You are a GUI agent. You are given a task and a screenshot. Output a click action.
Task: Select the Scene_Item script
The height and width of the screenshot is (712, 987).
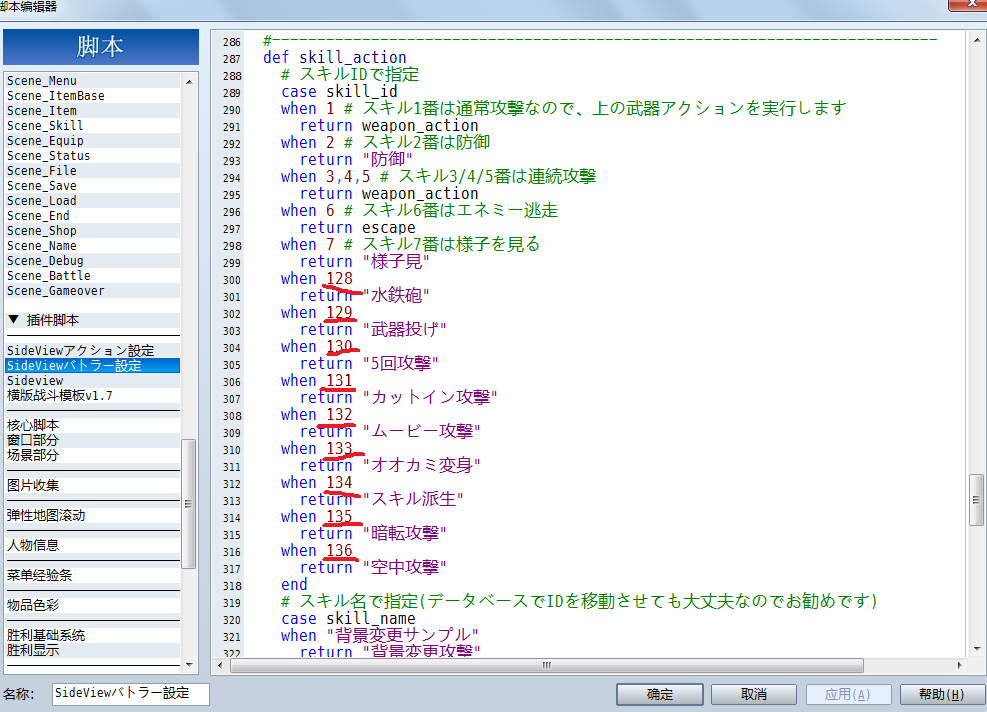(x=93, y=111)
